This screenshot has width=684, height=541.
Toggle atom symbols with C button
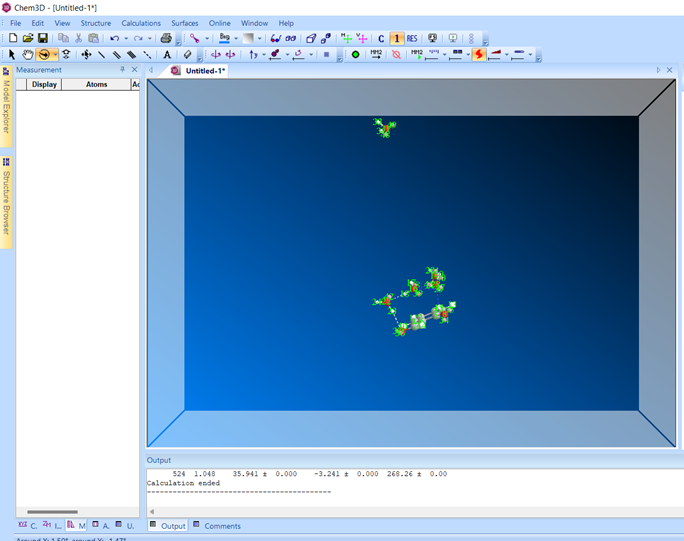(381, 38)
